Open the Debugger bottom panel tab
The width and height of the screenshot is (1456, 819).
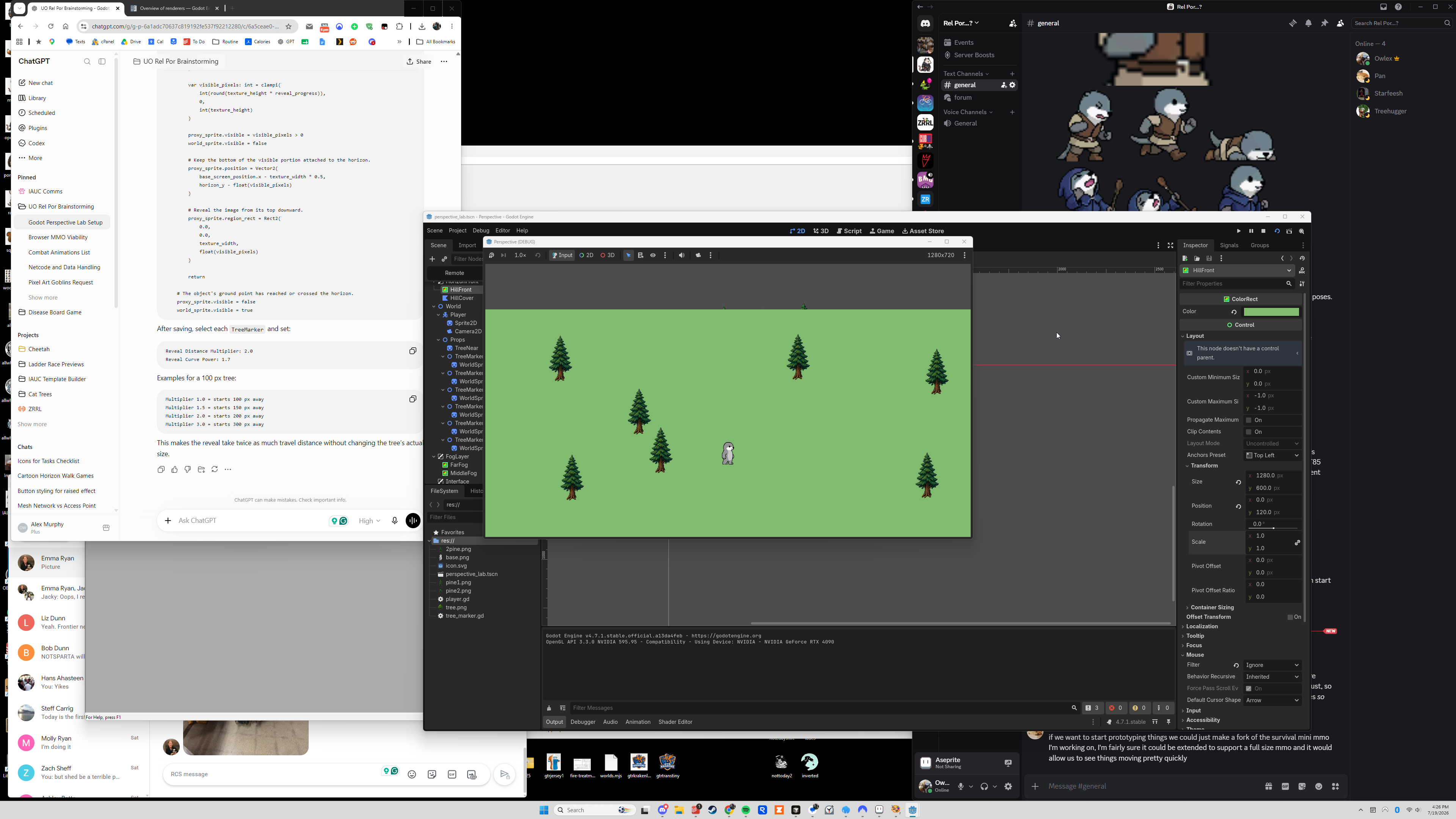[583, 722]
